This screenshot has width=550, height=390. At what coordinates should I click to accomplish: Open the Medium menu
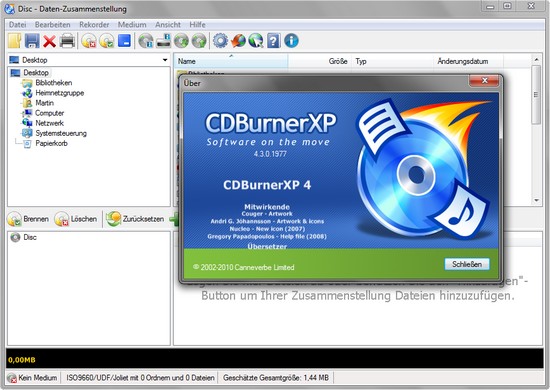132,25
